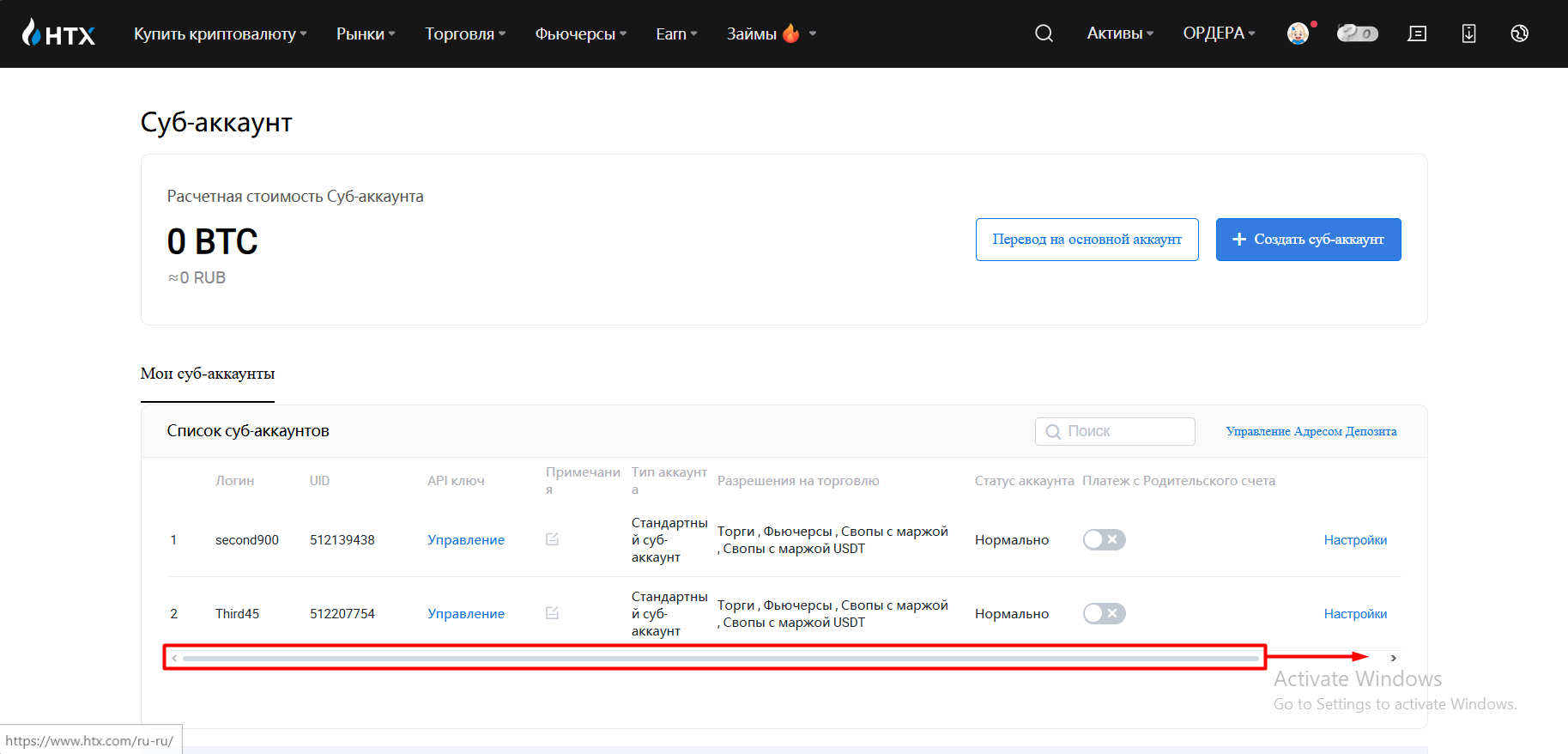Select login Third45 cell
The height and width of the screenshot is (754, 1568).
(x=237, y=613)
